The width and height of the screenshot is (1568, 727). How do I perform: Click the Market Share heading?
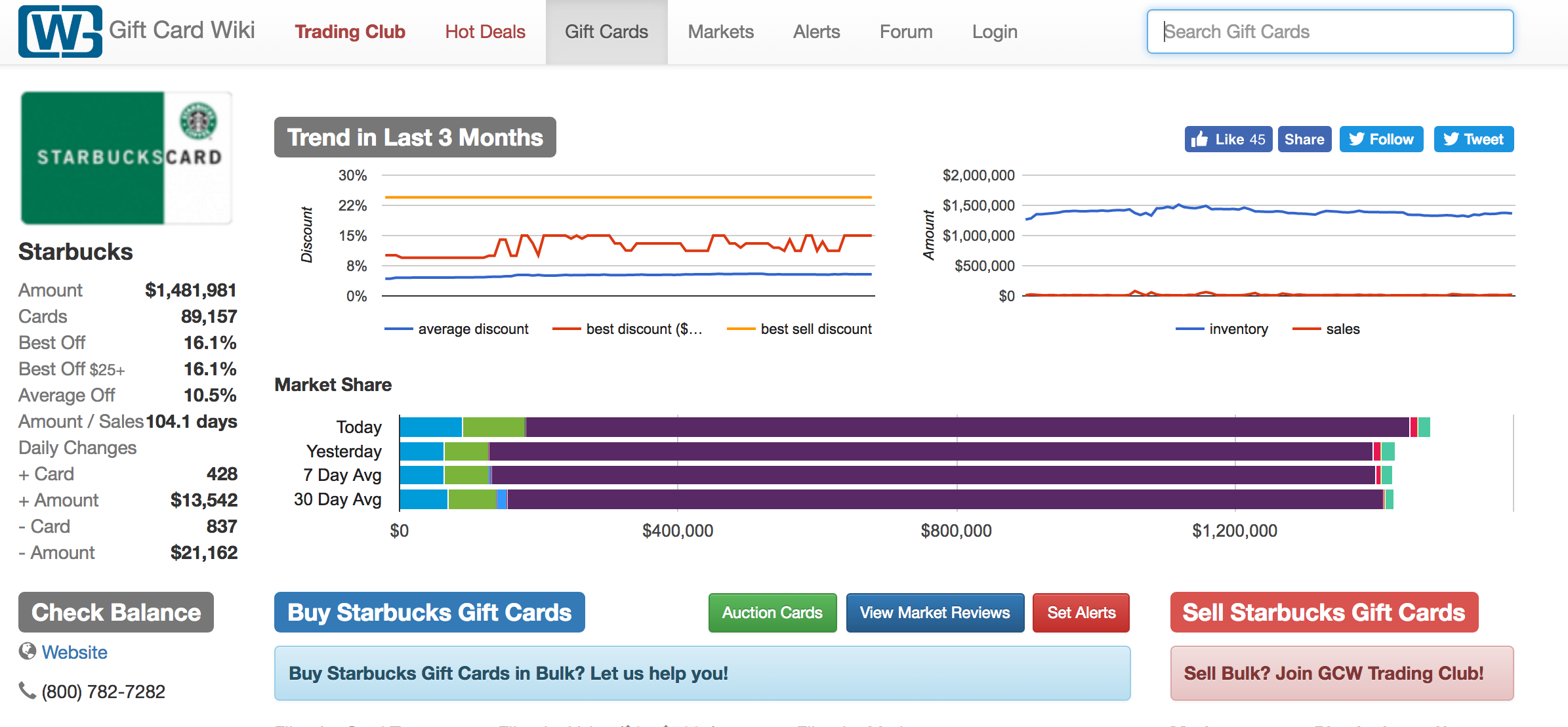333,384
